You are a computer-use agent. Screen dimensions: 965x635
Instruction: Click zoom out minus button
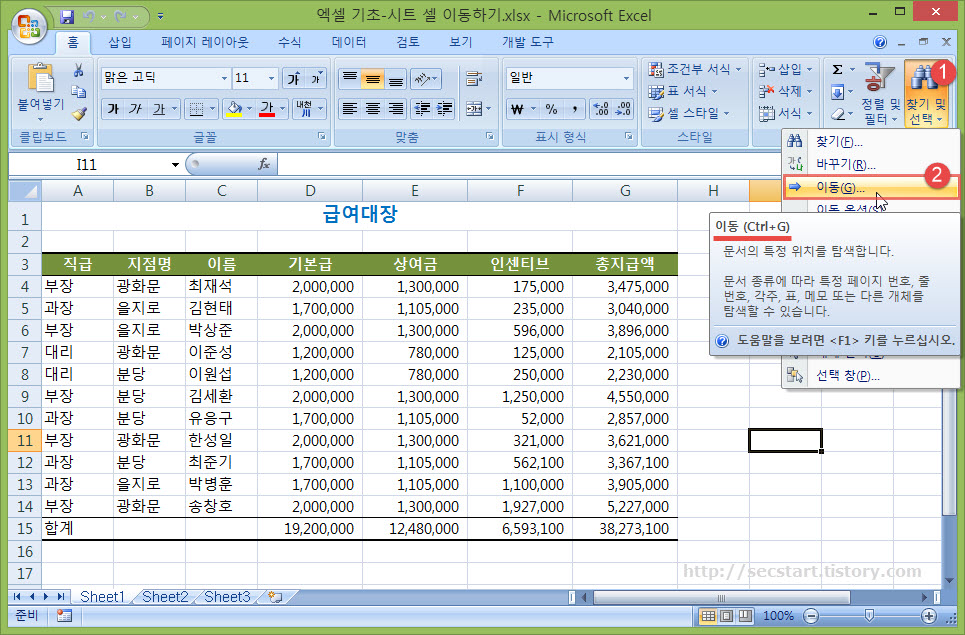point(811,616)
